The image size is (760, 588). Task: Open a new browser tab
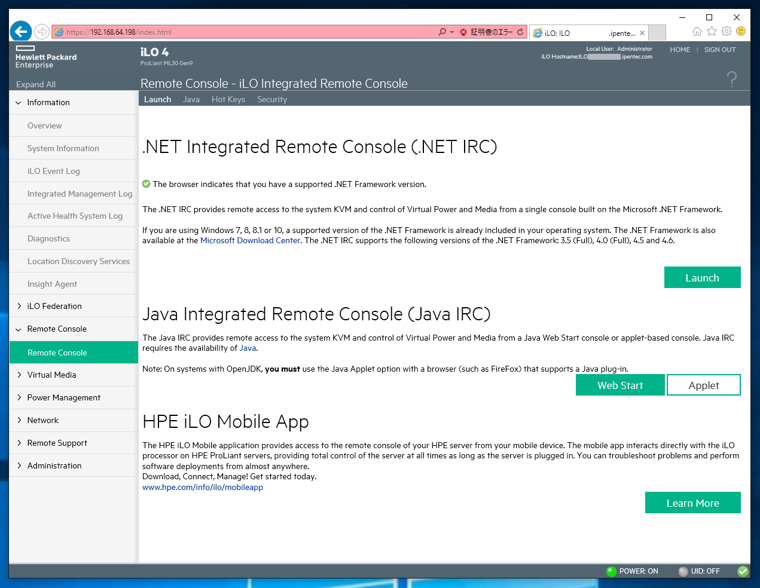coord(657,32)
